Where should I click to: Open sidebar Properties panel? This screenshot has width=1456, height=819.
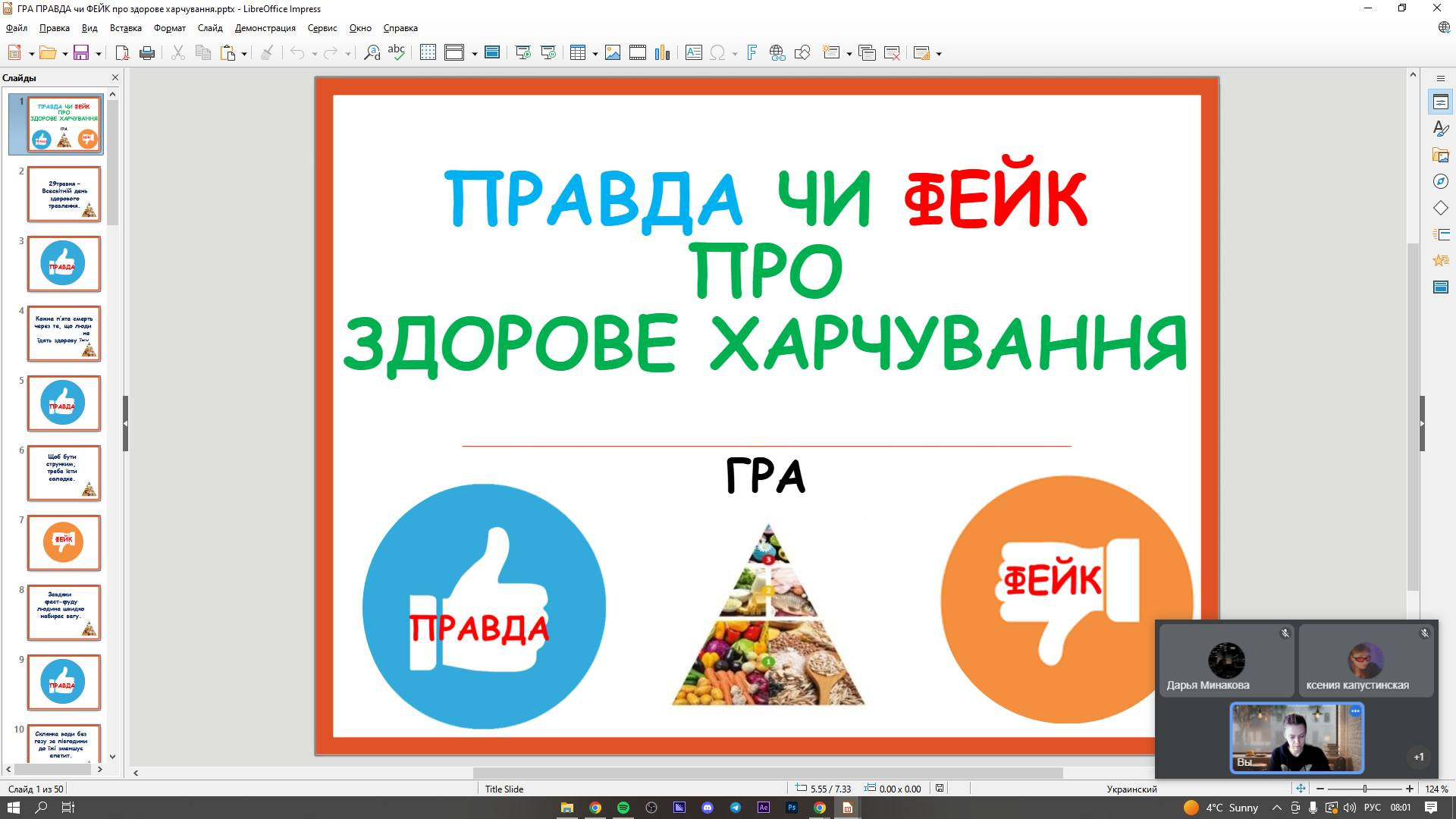coord(1441,102)
